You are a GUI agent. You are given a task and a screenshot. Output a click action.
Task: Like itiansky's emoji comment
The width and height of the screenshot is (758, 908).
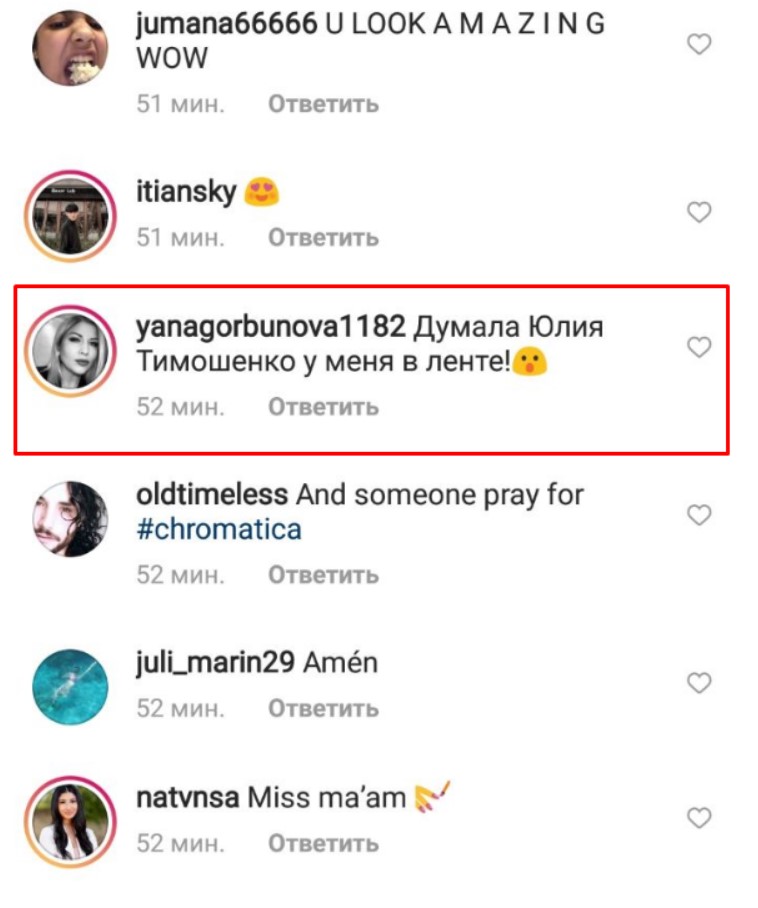point(699,212)
